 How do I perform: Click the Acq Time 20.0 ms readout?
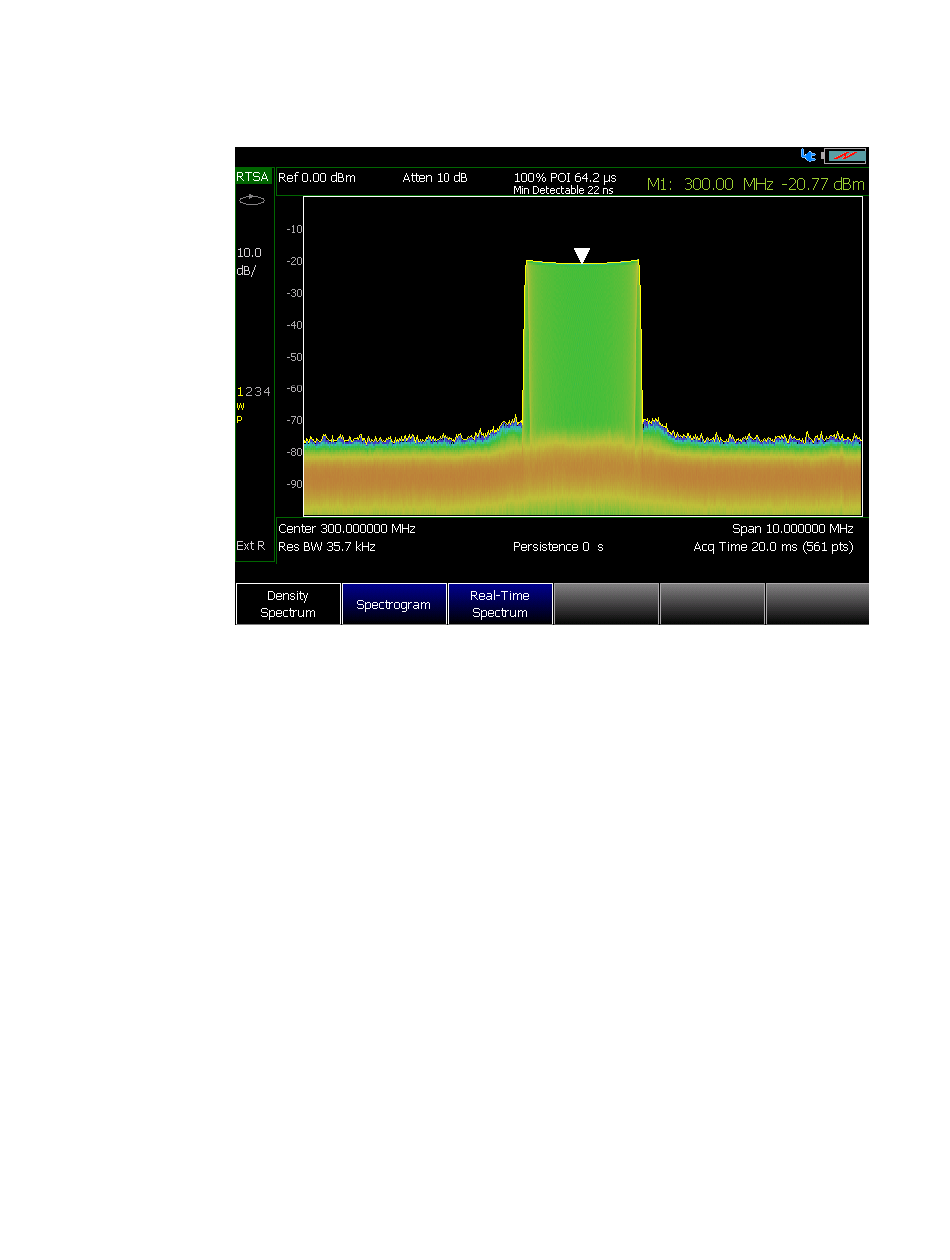pos(774,547)
